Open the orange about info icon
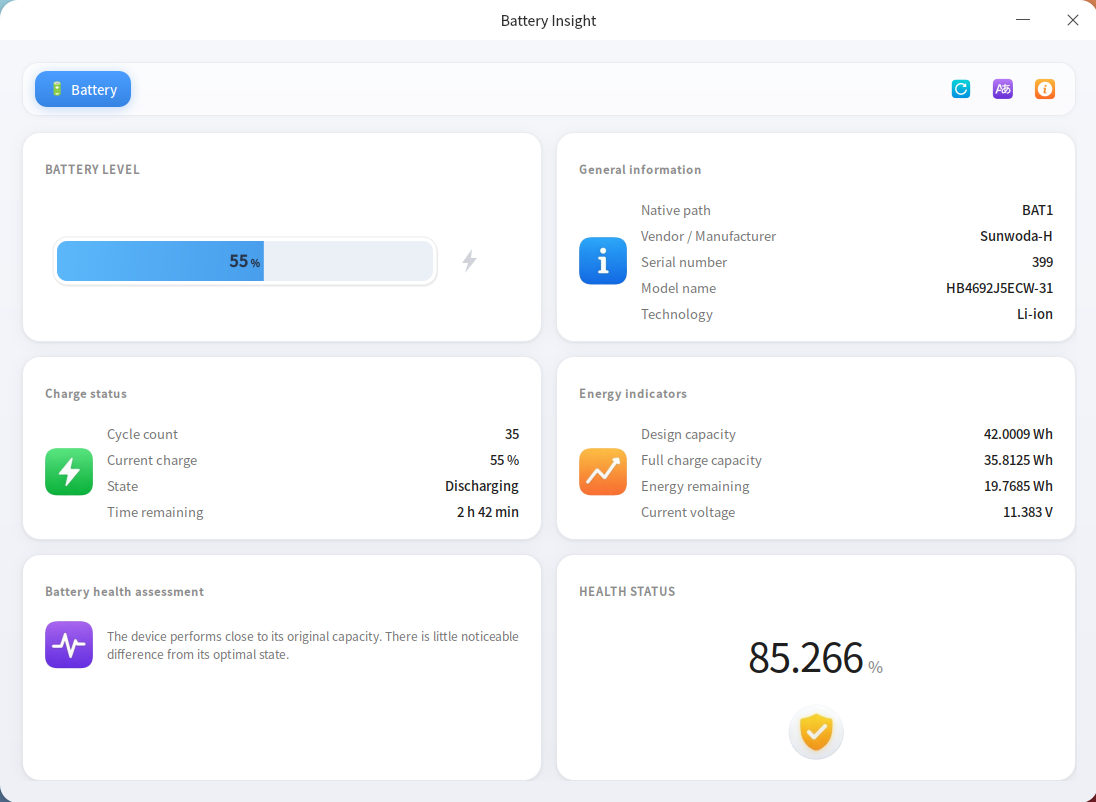1096x802 pixels. (x=1044, y=89)
